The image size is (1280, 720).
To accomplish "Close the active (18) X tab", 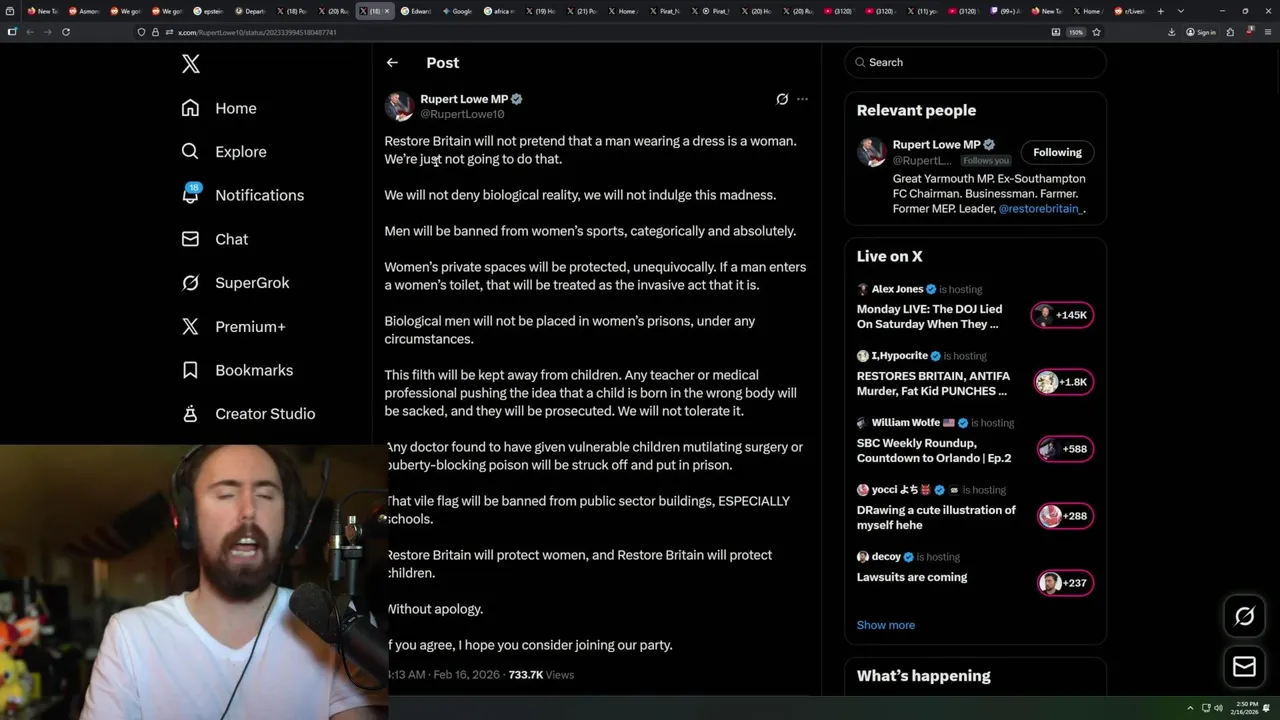I will [387, 11].
